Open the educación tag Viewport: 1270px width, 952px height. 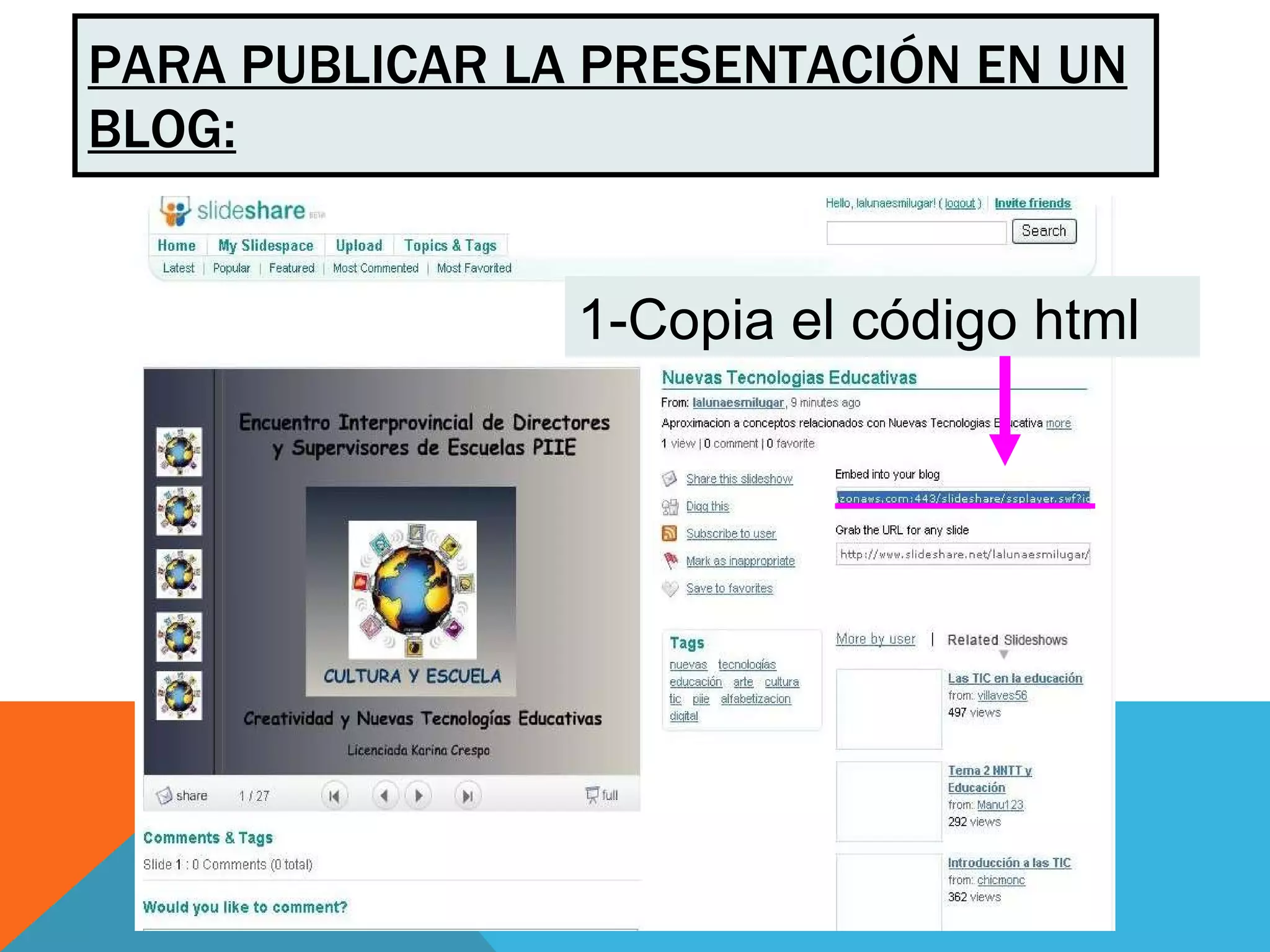[x=696, y=682]
